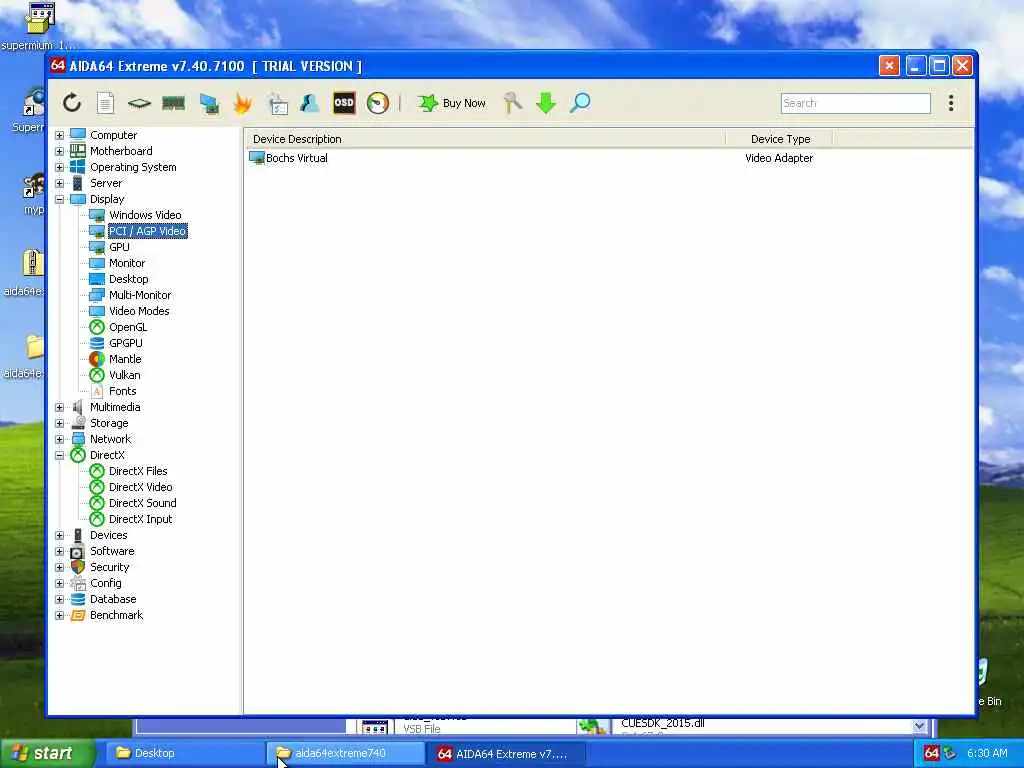Viewport: 1024px width, 768px height.
Task: Click the magnifier search icon
Action: point(579,103)
